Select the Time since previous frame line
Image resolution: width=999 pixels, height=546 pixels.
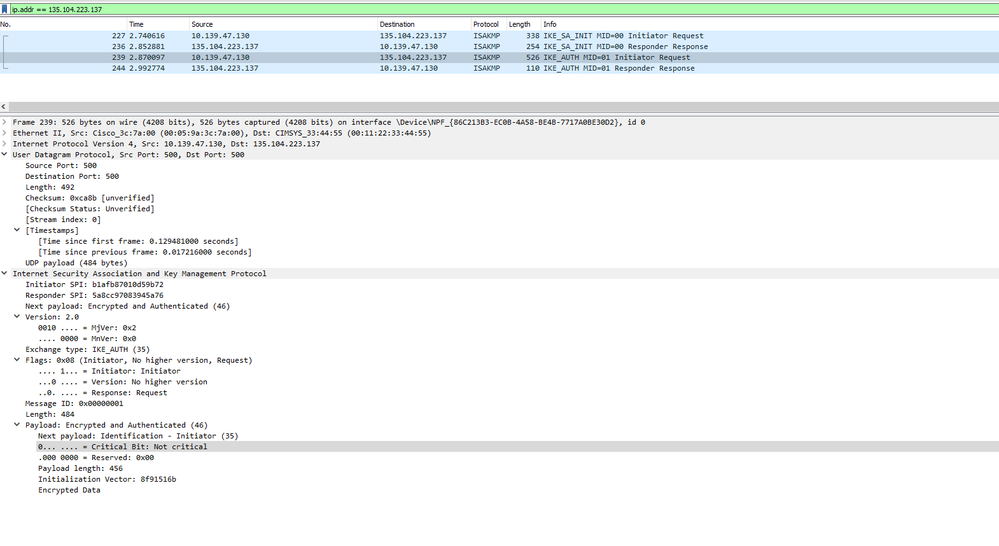click(145, 252)
